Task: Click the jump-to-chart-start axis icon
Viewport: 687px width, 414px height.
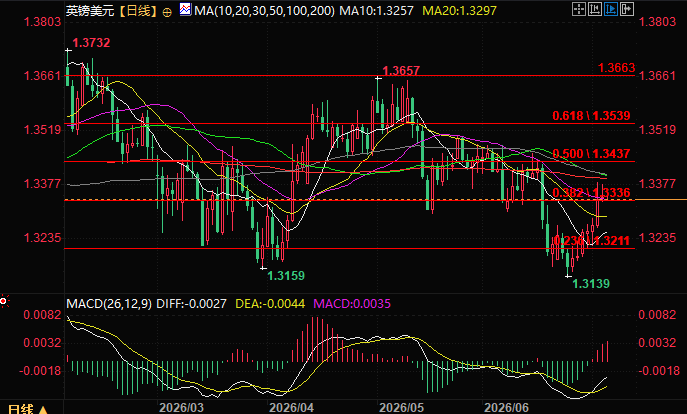Action: (595, 9)
